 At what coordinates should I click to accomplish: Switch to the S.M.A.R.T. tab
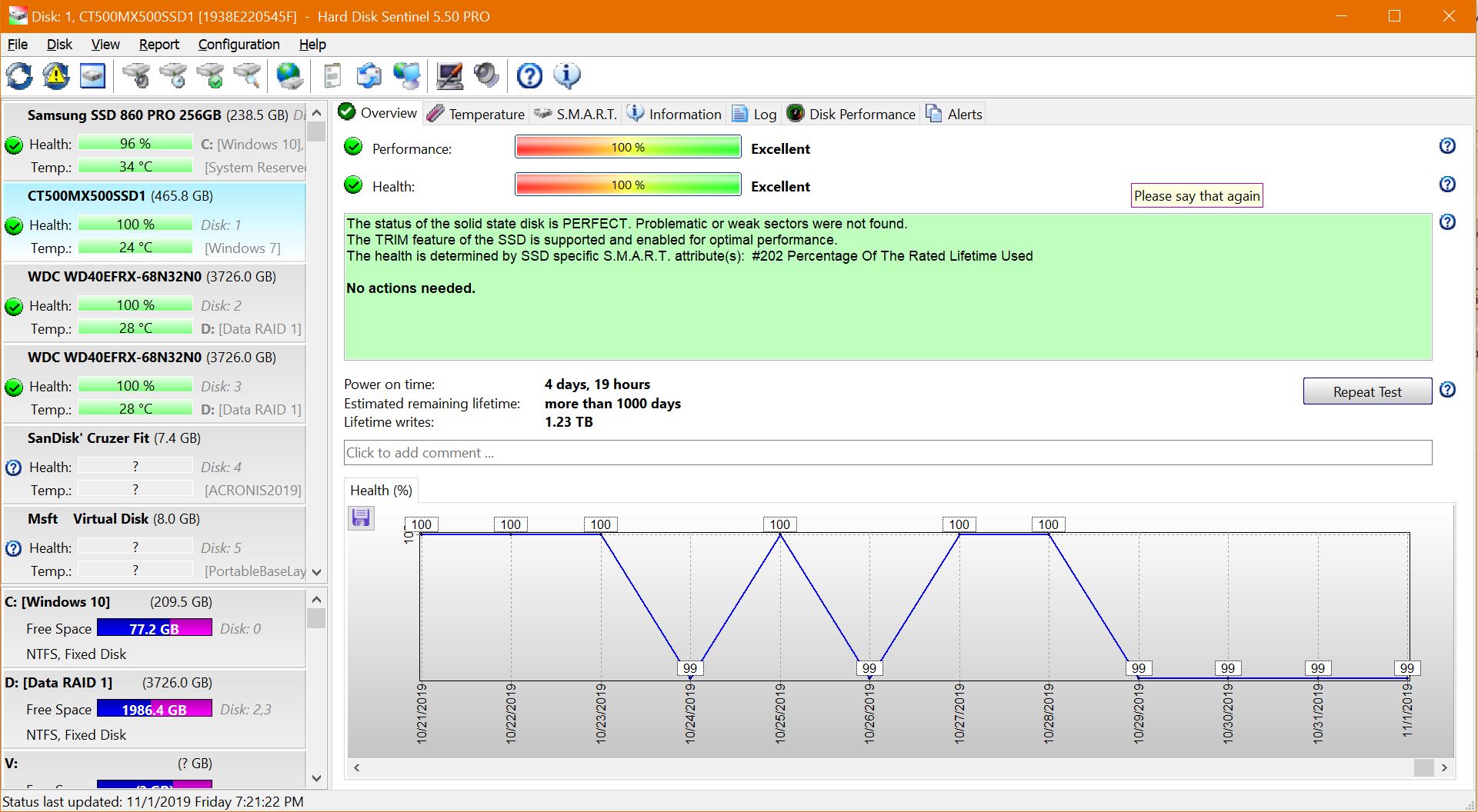pyautogui.click(x=576, y=114)
